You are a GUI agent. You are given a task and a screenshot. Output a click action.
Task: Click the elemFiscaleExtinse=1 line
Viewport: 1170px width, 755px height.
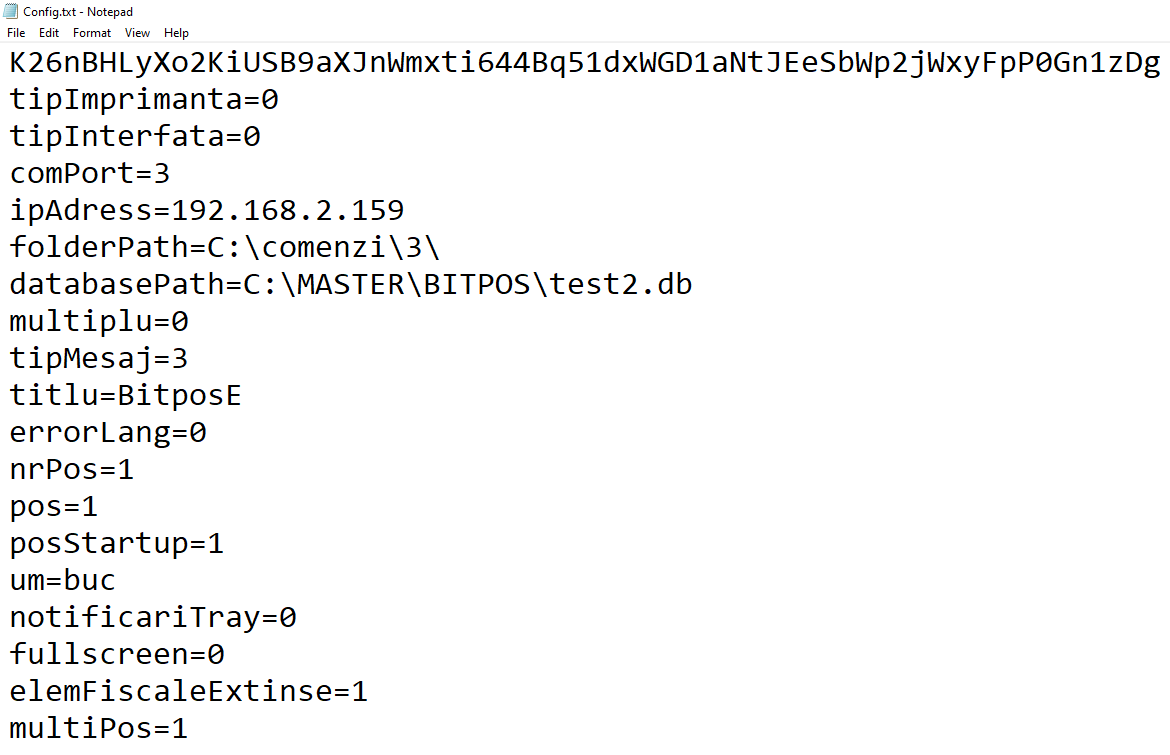[x=189, y=692]
